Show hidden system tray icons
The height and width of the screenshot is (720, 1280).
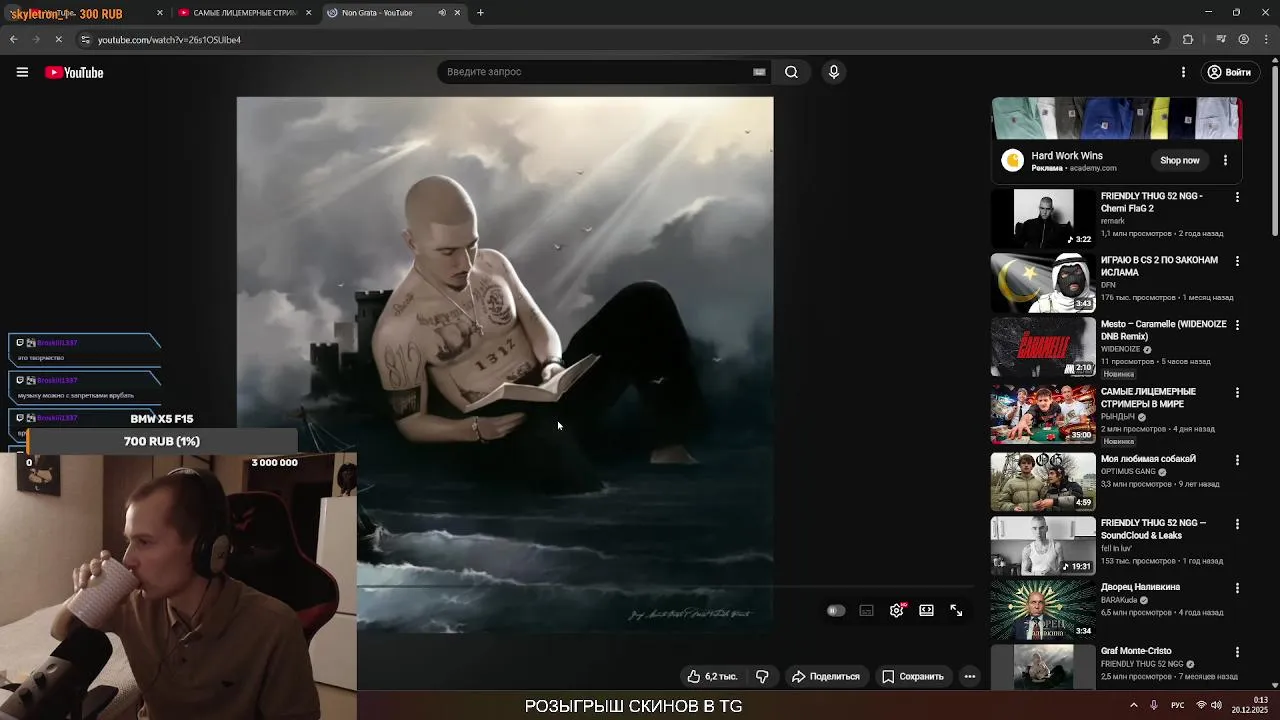pos(1133,705)
